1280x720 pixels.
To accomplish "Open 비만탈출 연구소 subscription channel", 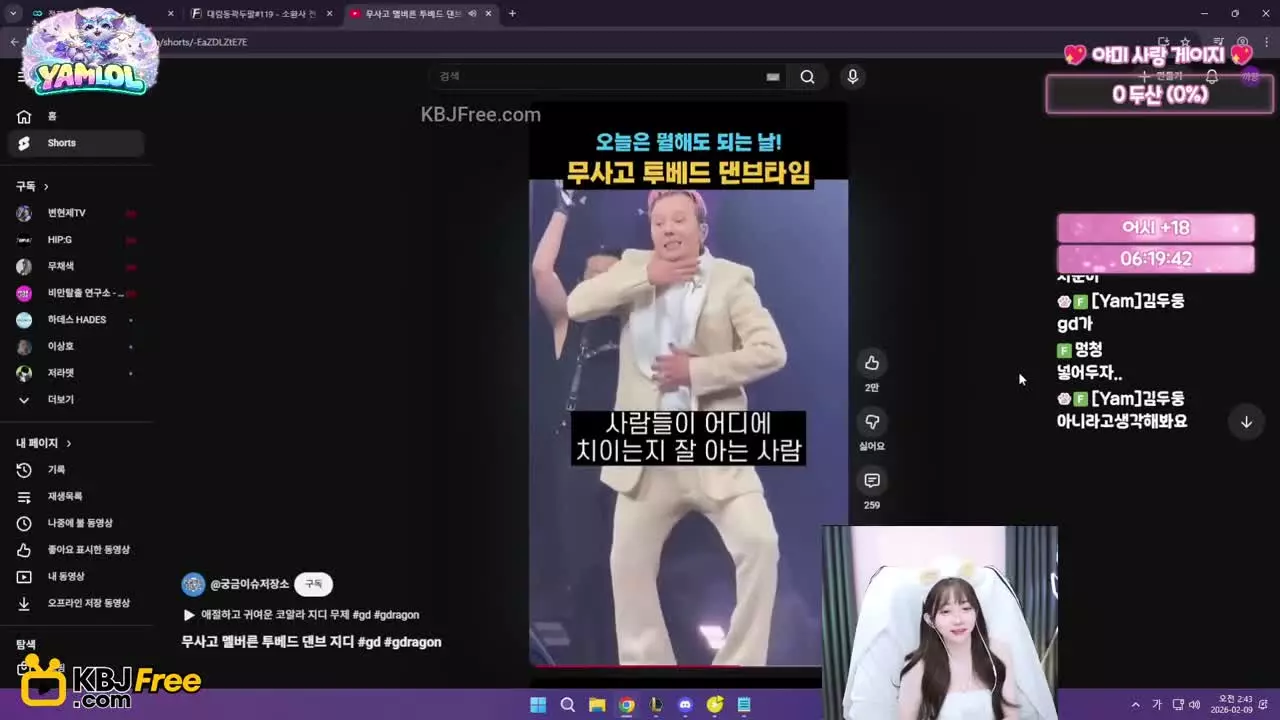I will tap(76, 293).
